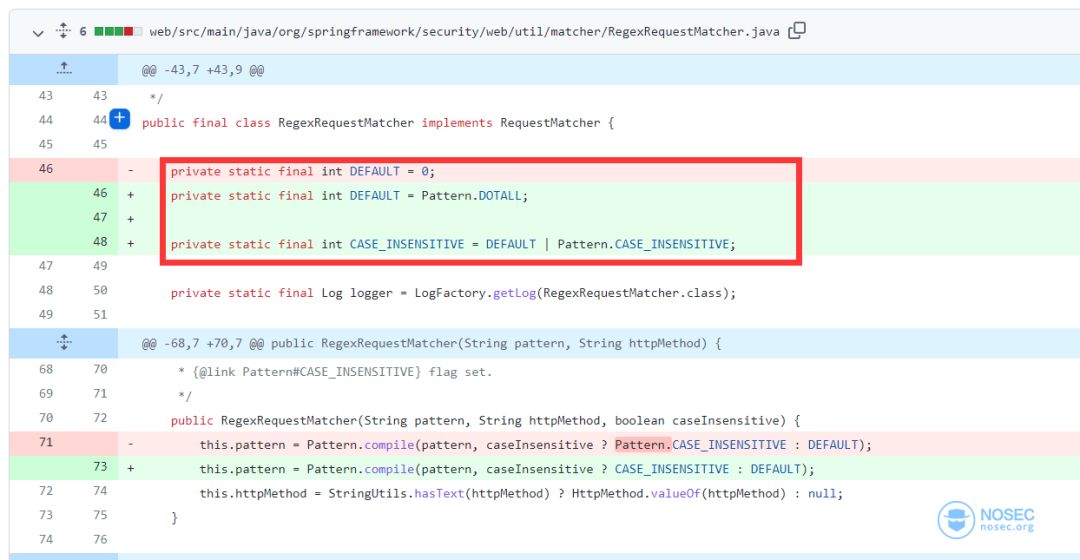Click the blue plus comment button on line 44
The image size is (1080, 560).
120,119
